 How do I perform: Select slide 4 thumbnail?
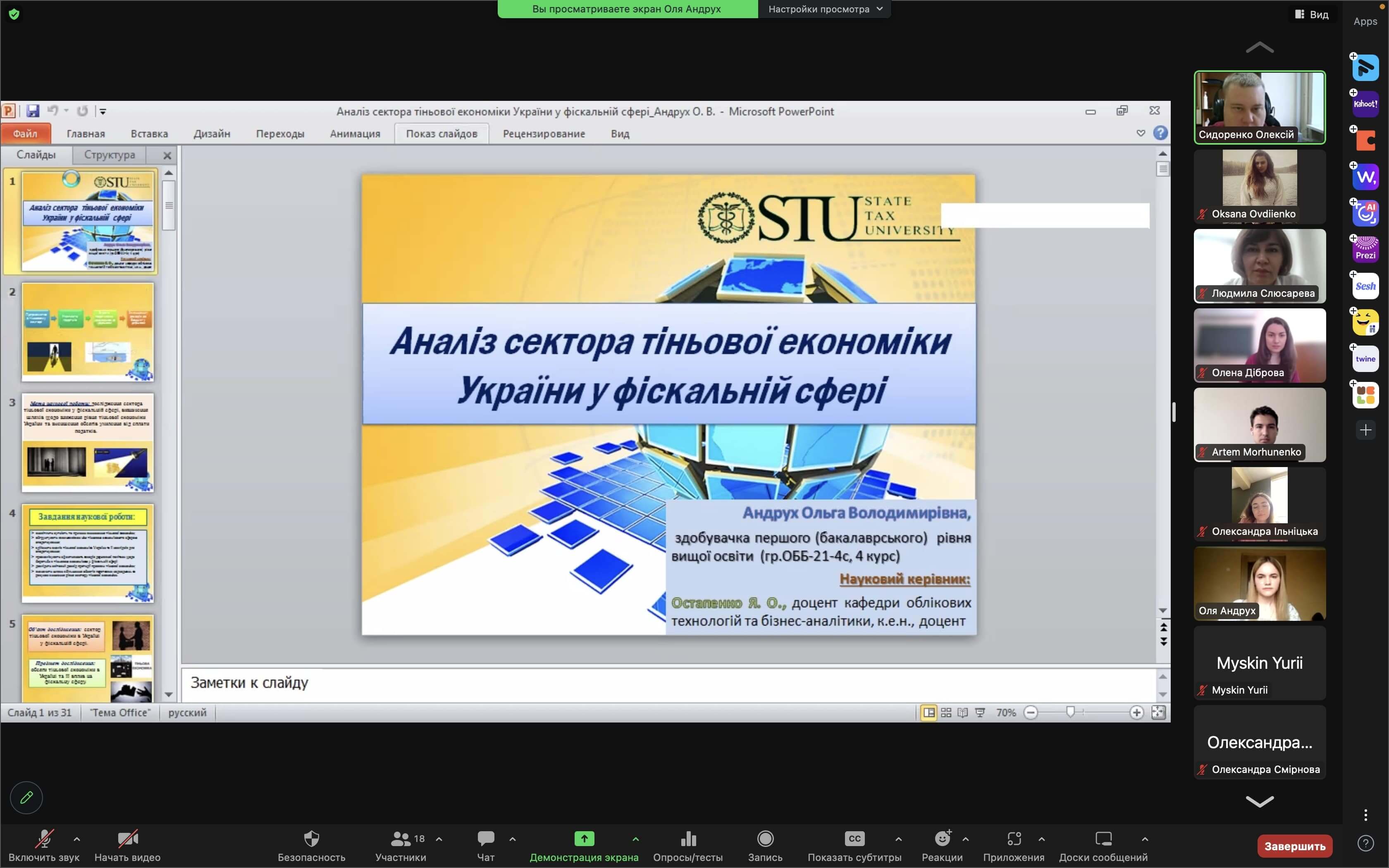88,553
